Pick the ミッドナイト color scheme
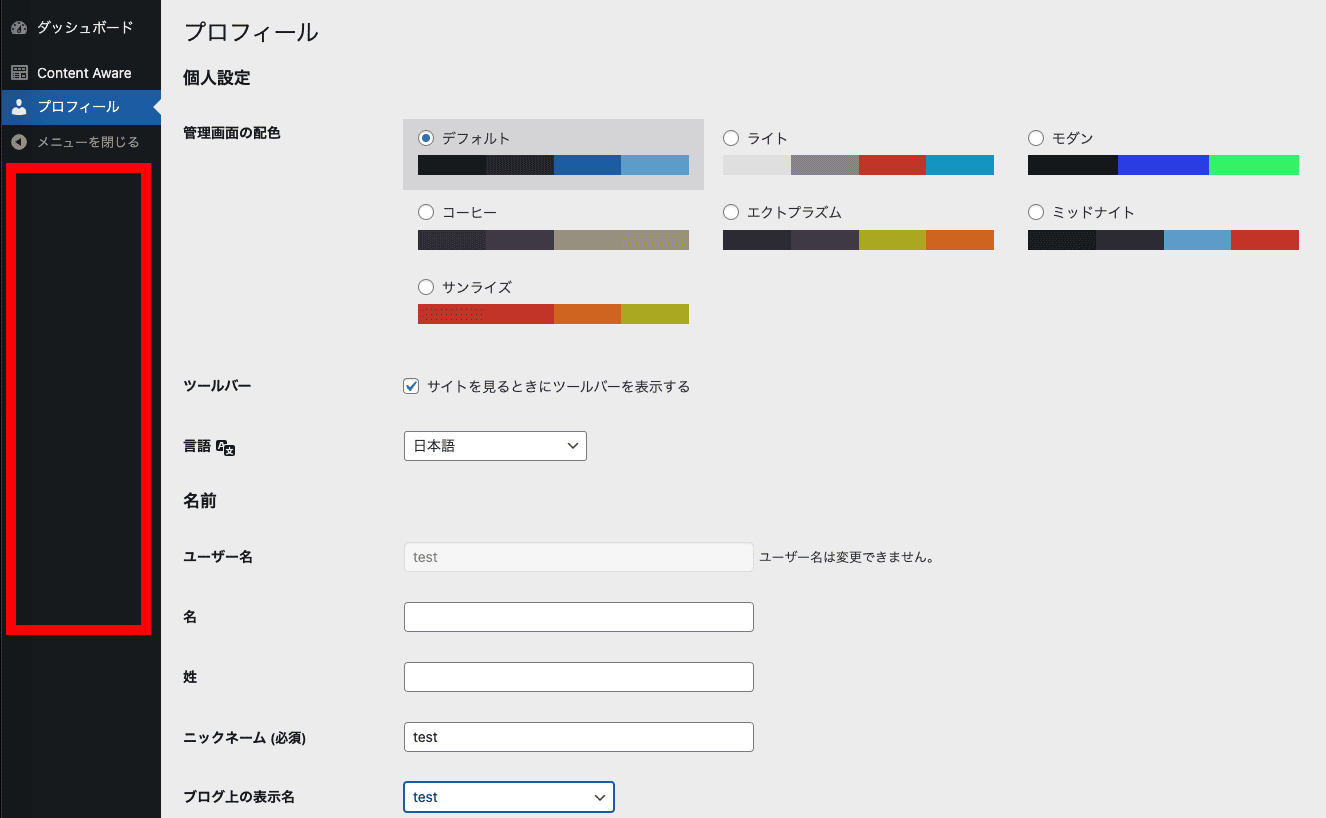1326x818 pixels. click(x=1035, y=212)
